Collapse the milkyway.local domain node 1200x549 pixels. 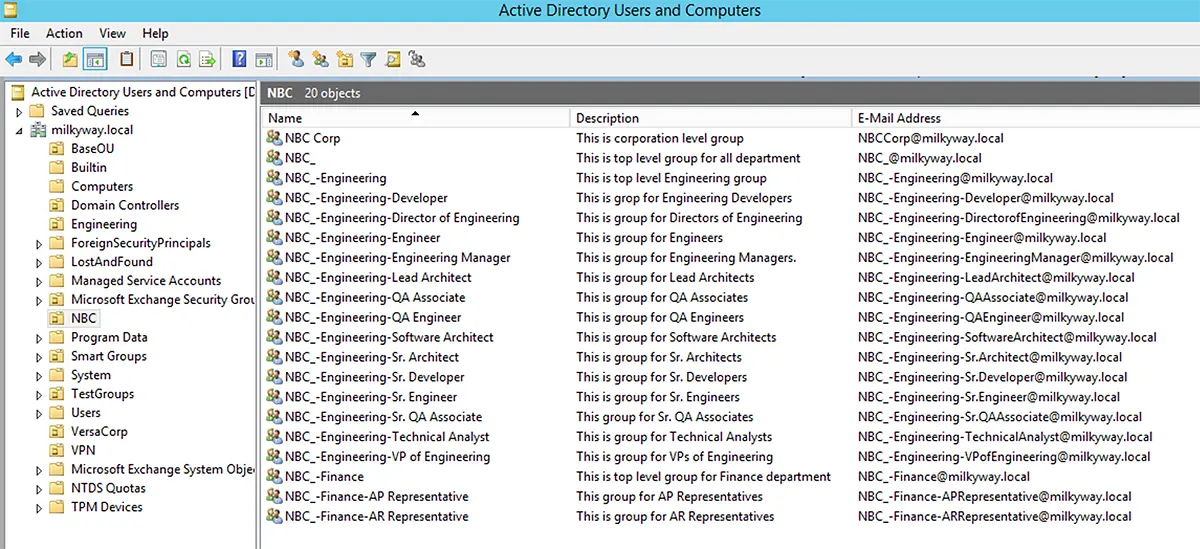tap(18, 130)
